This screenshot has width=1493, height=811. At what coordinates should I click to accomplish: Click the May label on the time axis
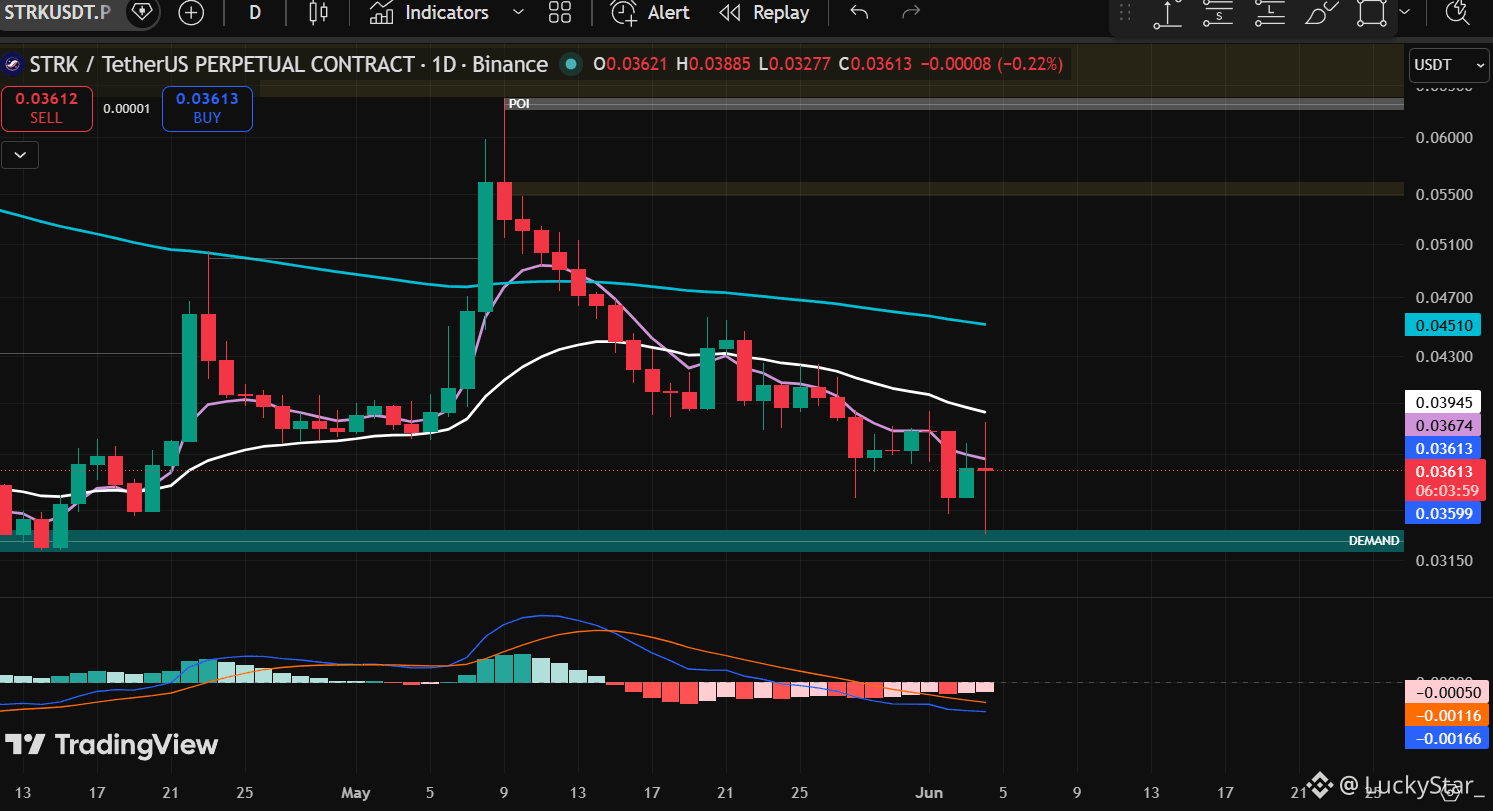356,793
